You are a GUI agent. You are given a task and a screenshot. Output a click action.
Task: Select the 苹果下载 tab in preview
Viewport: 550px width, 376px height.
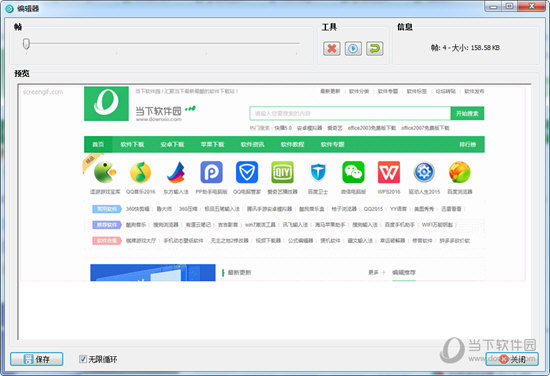click(212, 144)
